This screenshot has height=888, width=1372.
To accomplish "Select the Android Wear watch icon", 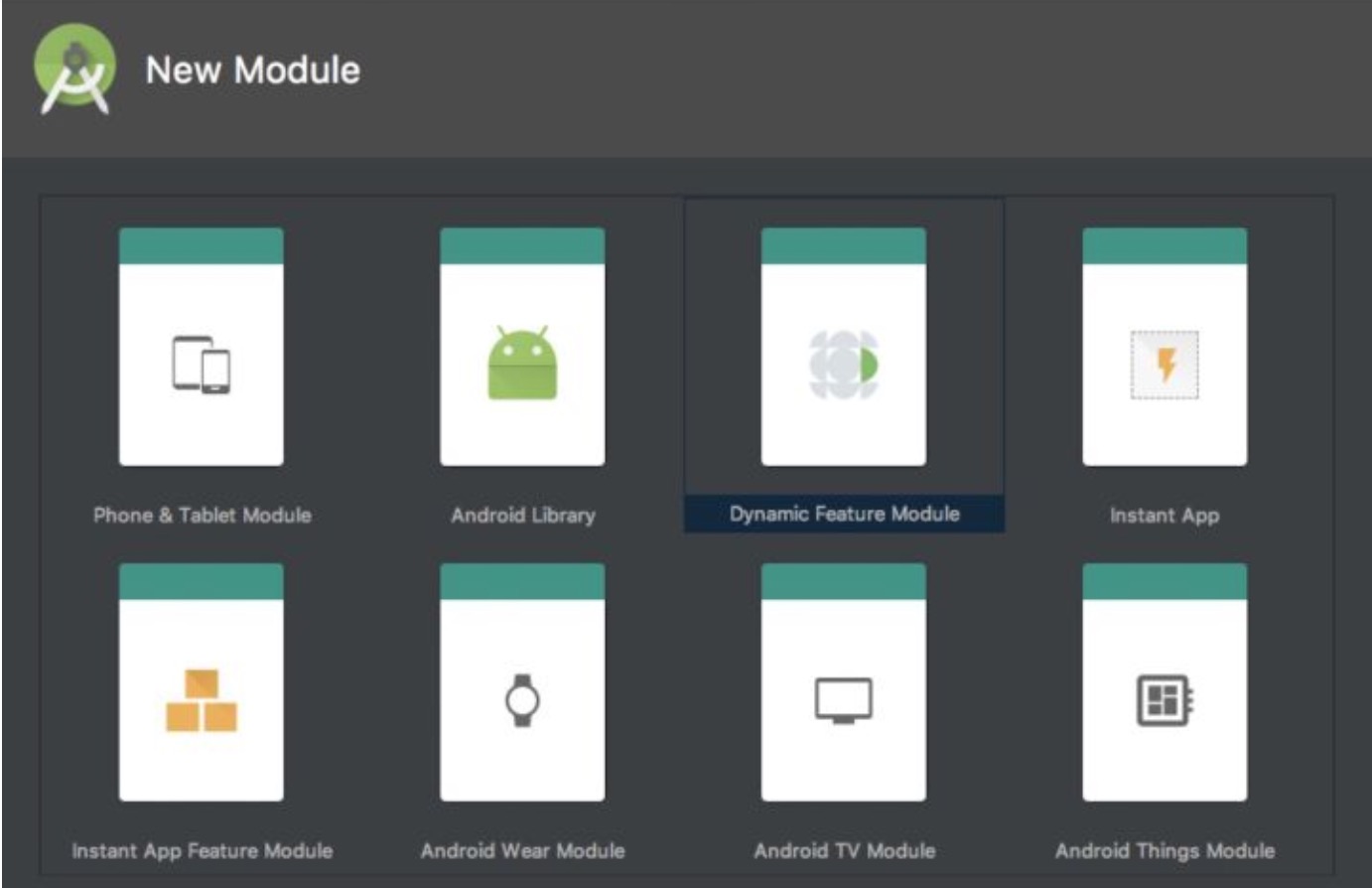I will coord(522,700).
